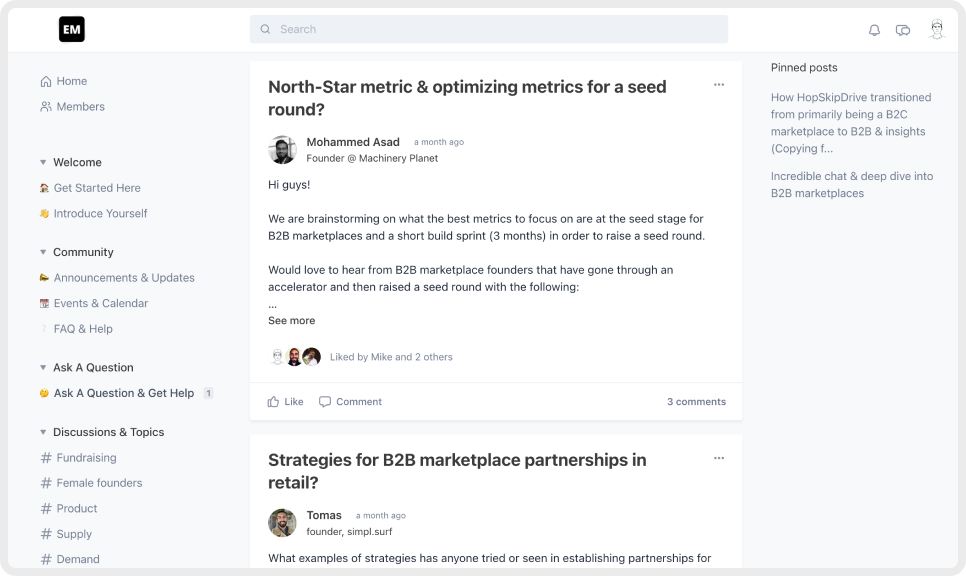
Task: Open options menu for Strategies post
Action: (719, 458)
